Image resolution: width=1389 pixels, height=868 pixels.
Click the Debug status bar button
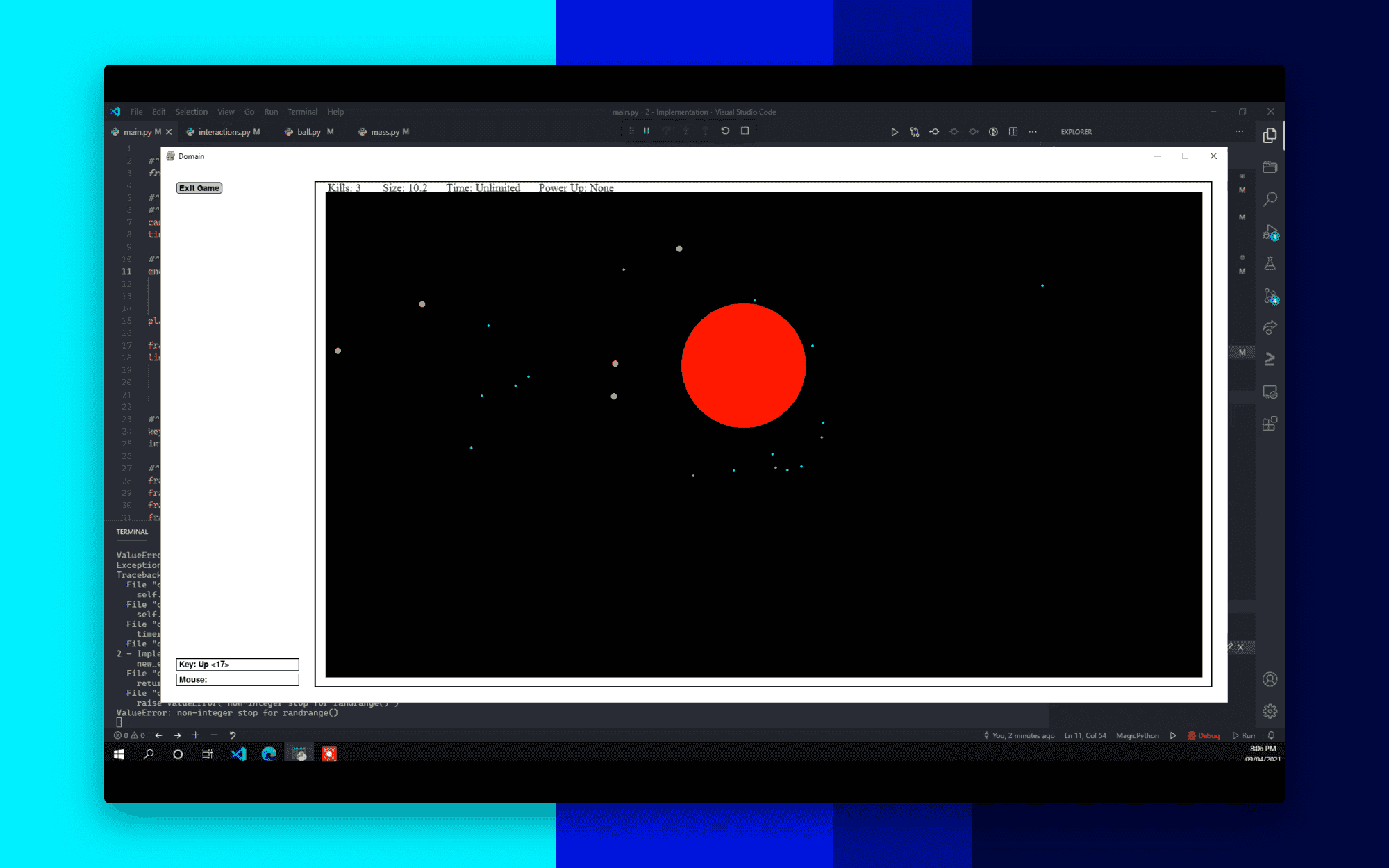tap(1204, 735)
